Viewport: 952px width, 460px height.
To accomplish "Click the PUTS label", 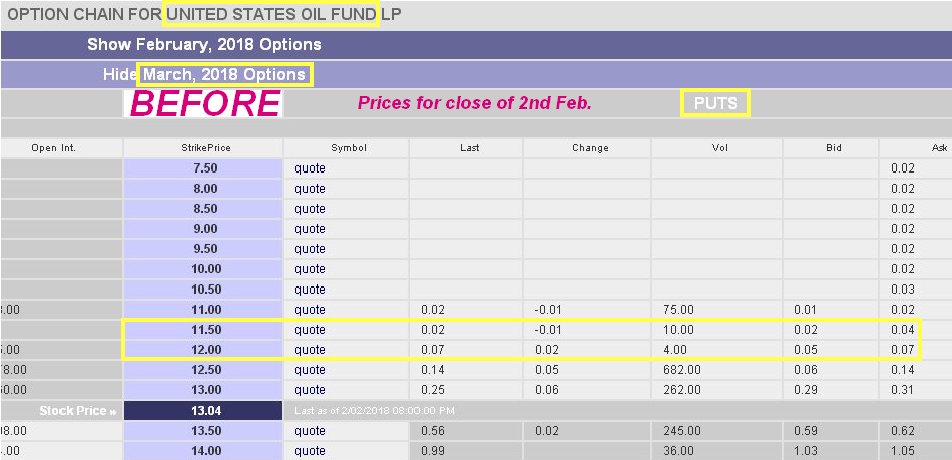I will (x=715, y=103).
